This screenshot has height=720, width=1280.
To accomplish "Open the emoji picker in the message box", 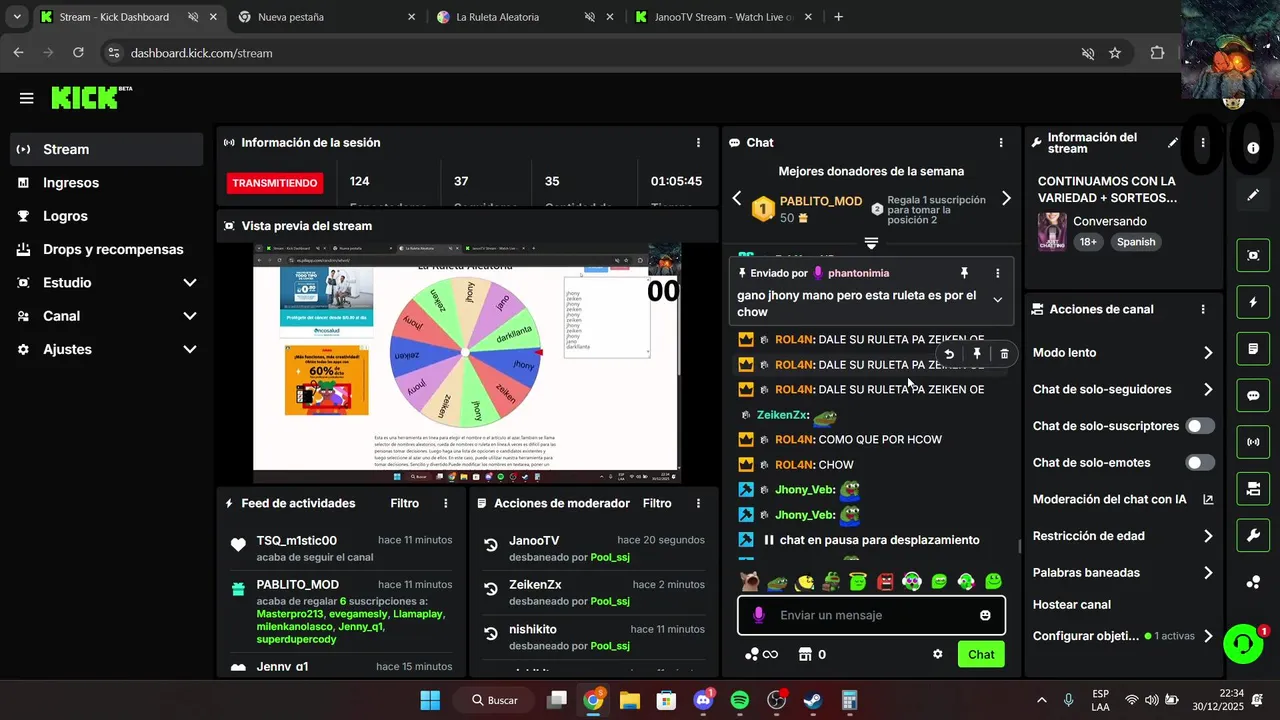I will 985,615.
